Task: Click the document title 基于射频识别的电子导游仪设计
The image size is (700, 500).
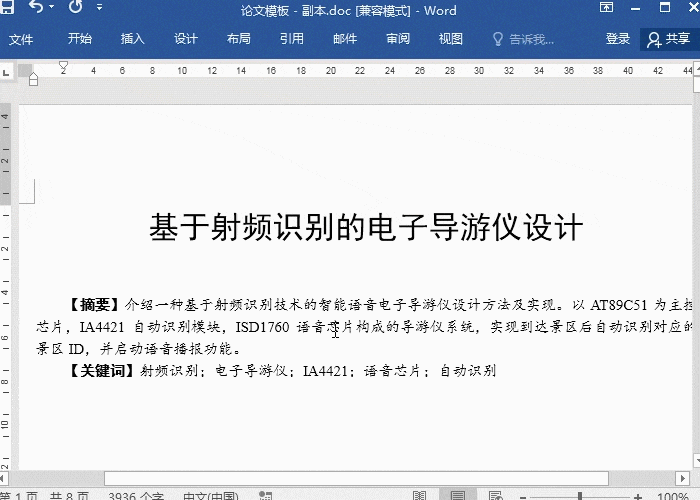Action: 366,227
